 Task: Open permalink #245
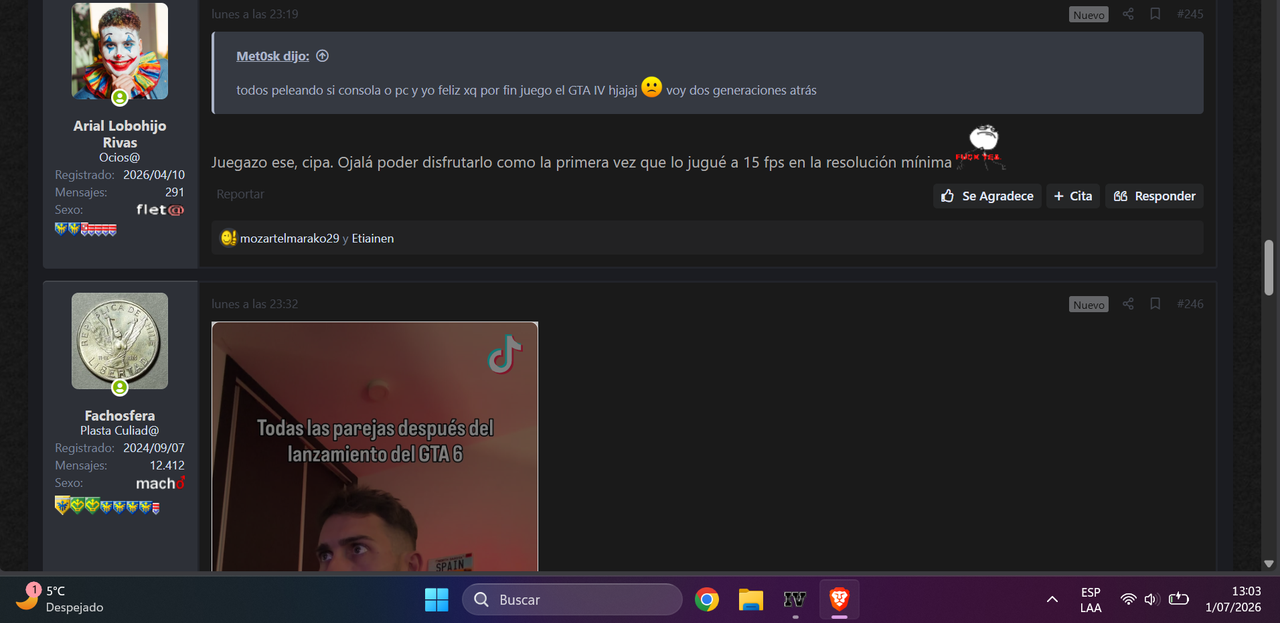pos(1190,14)
